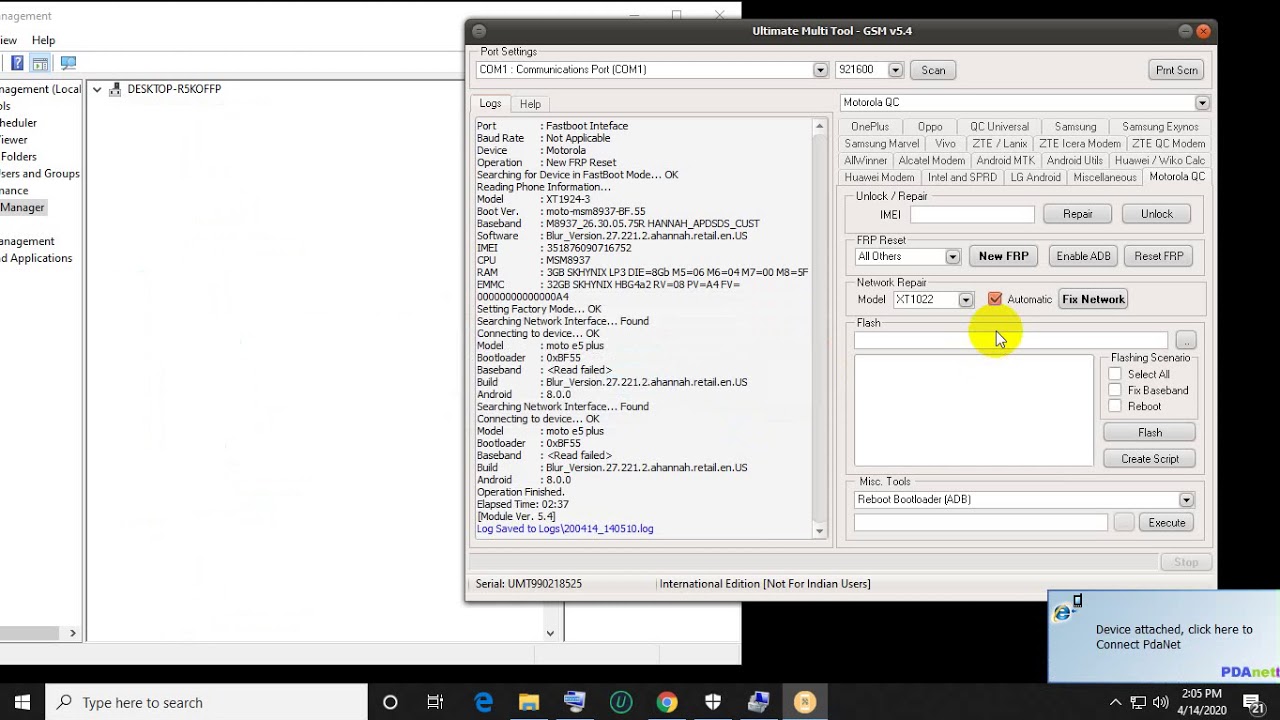
Task: Open the Samsung Exynos tab
Action: [1160, 127]
